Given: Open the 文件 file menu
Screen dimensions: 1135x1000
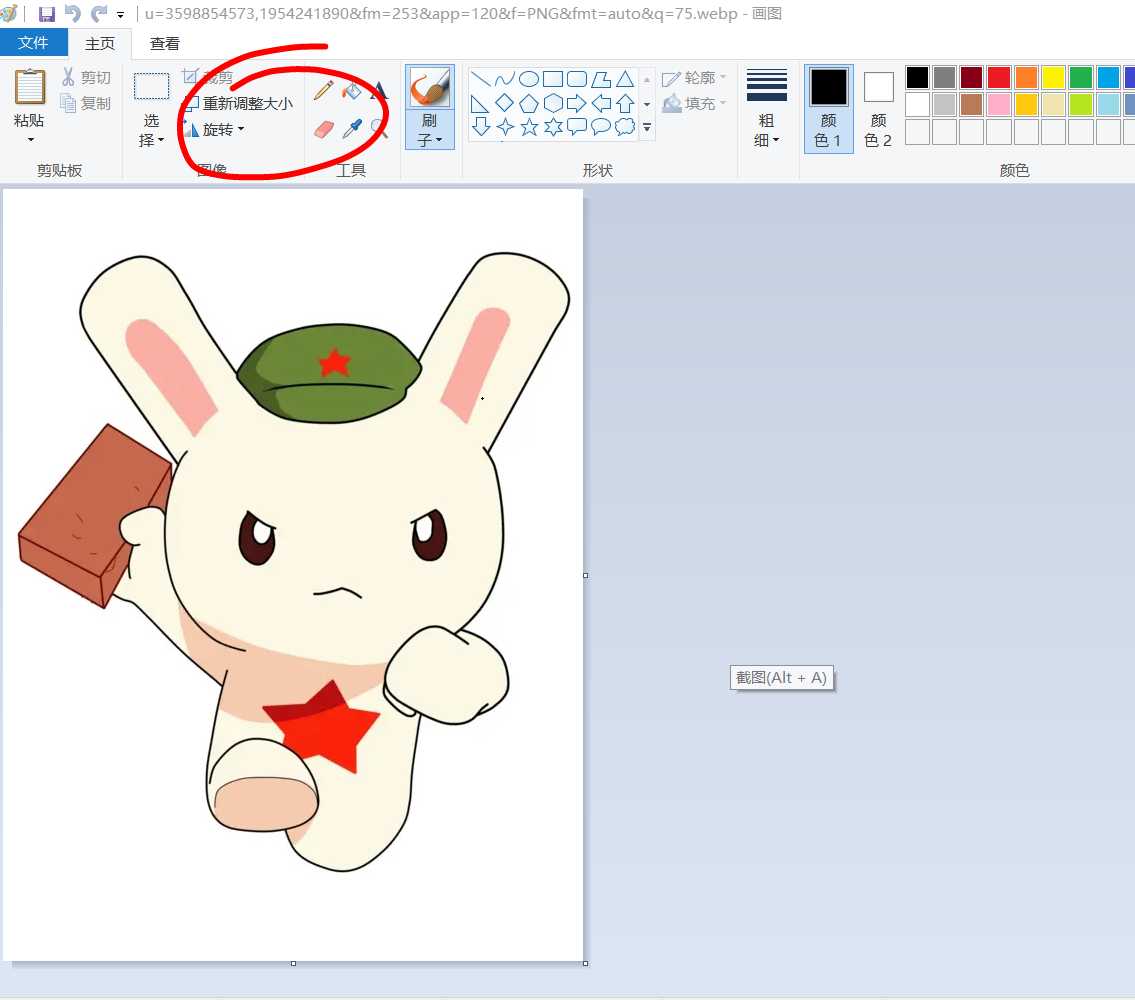Looking at the screenshot, I should (x=33, y=43).
